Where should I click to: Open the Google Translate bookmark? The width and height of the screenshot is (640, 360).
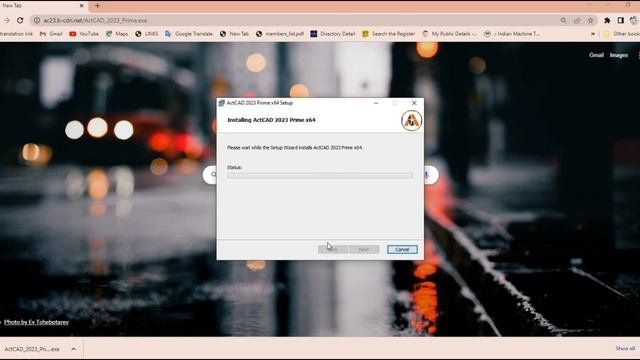[189, 34]
